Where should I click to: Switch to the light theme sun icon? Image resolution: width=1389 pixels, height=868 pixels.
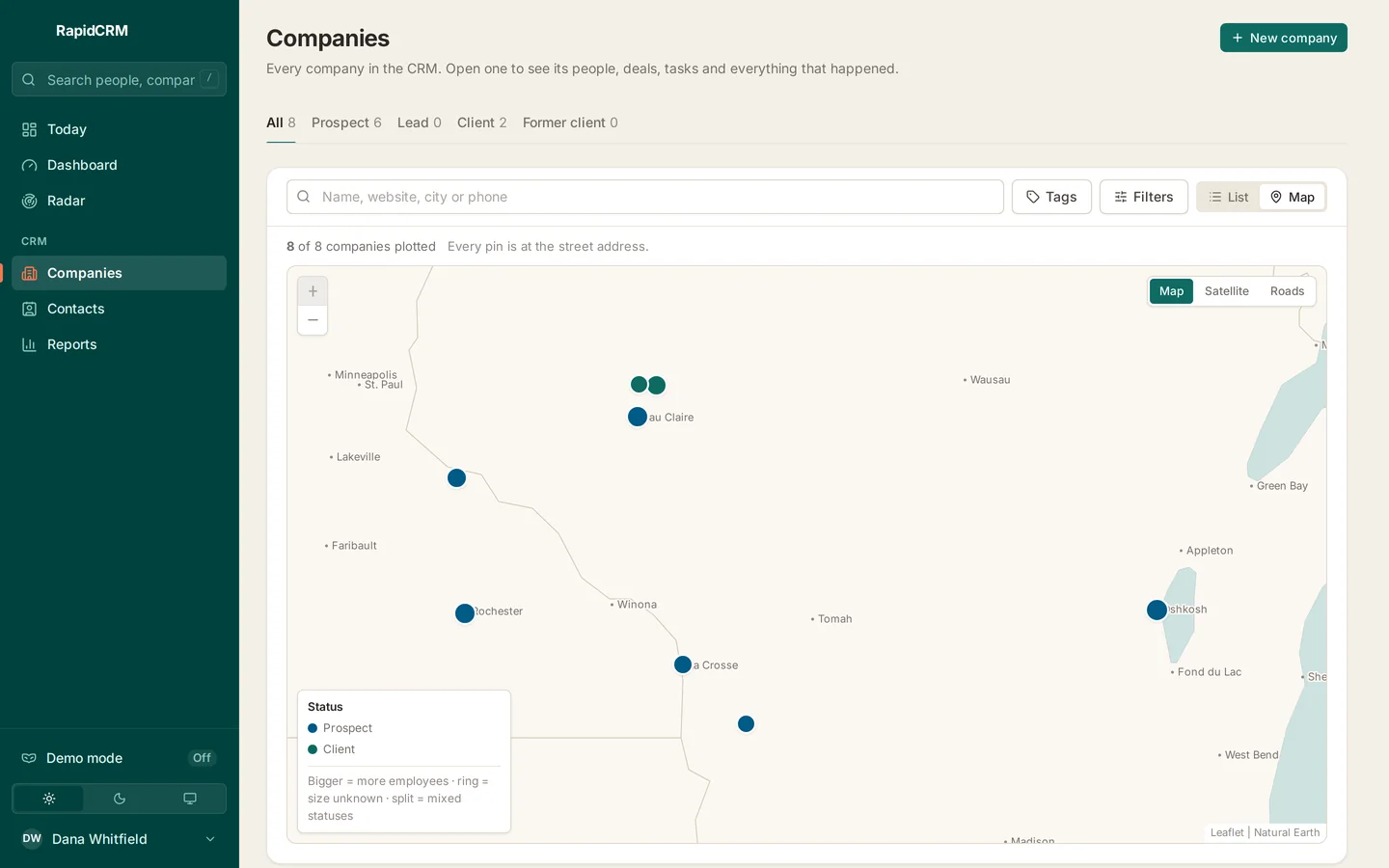point(48,799)
